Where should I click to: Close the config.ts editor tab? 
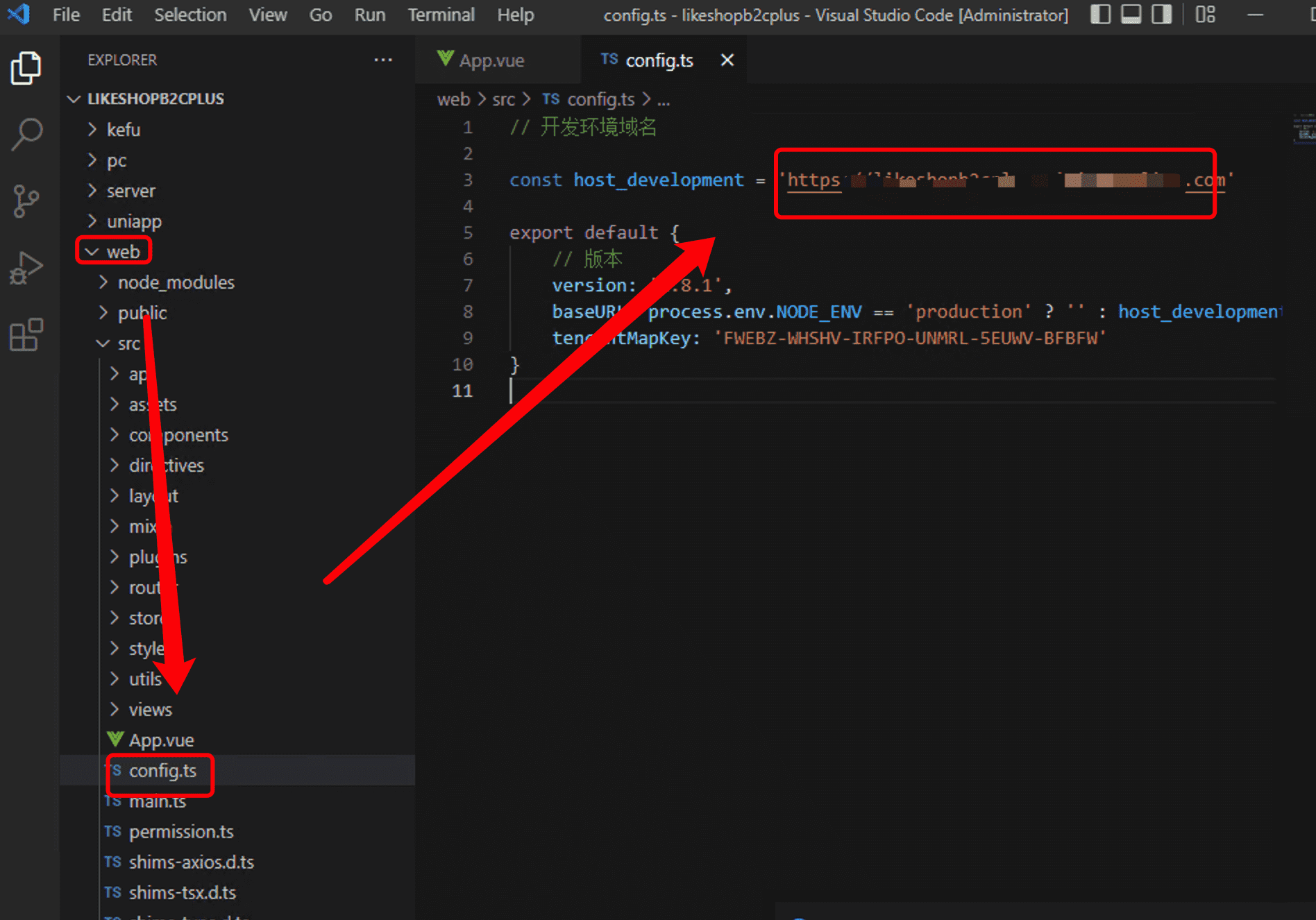(727, 60)
